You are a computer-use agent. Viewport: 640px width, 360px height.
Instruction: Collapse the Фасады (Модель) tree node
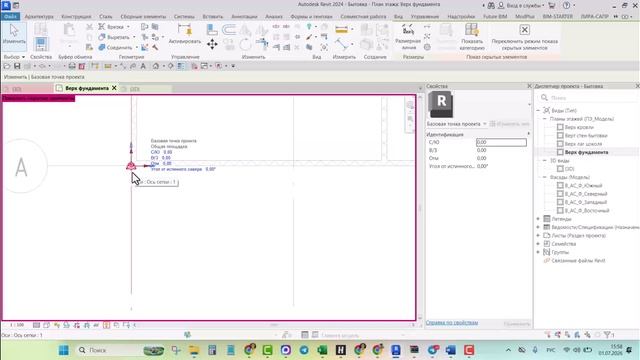[x=544, y=177]
